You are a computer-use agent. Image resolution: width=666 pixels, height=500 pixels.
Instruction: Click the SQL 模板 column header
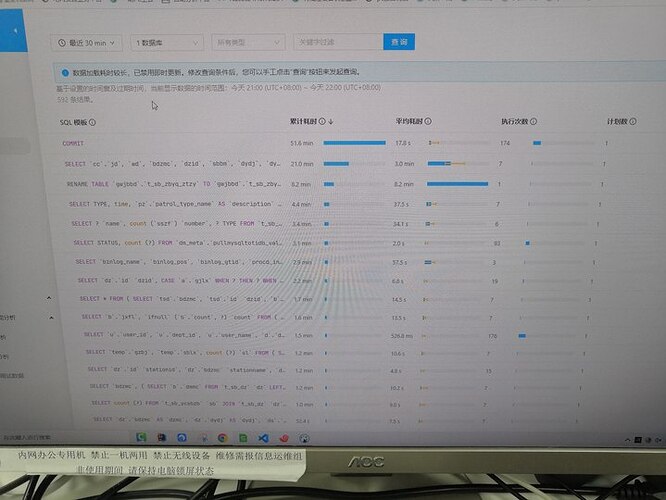tap(73, 122)
